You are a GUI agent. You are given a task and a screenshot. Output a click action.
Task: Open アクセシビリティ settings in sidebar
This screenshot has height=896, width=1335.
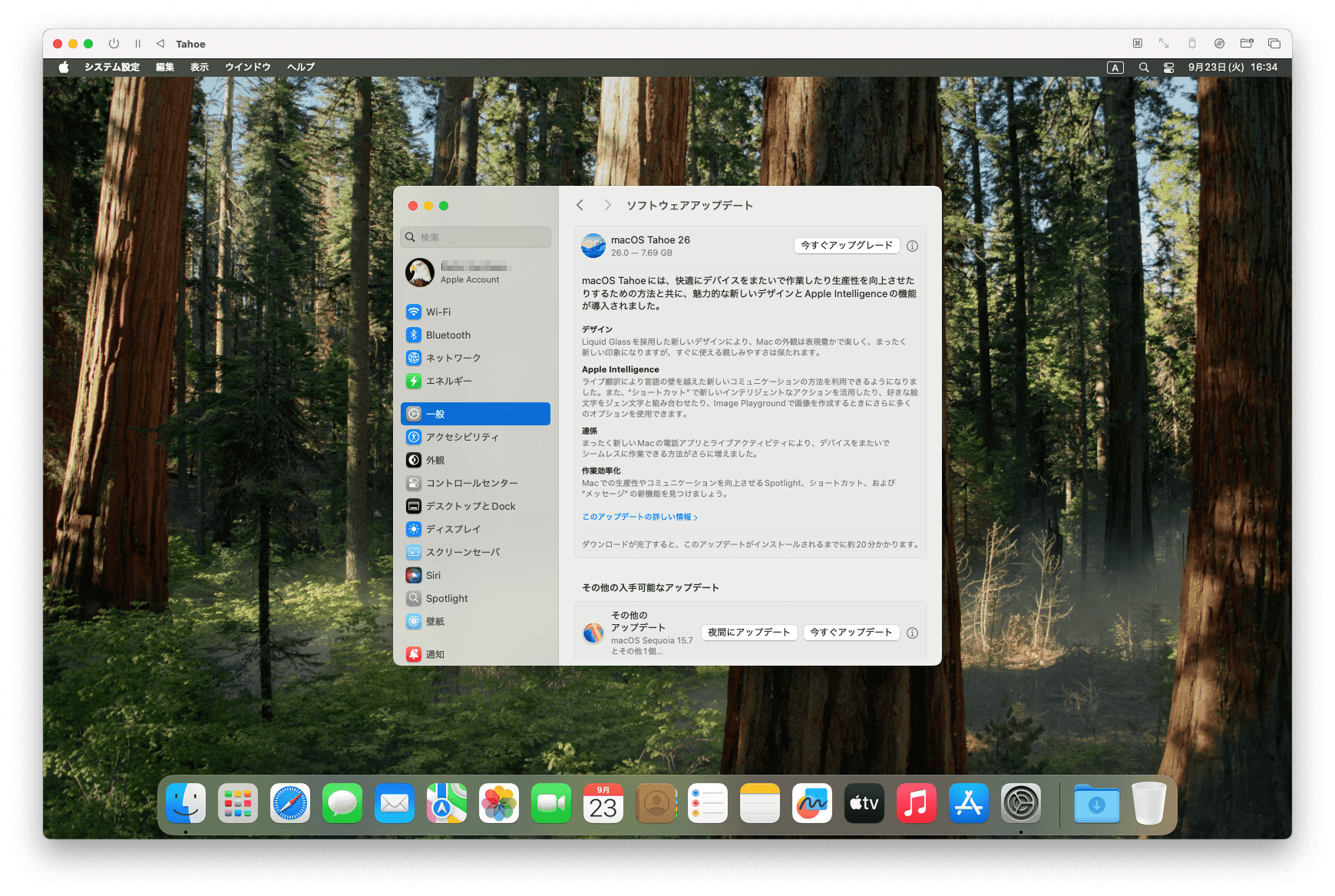tap(475, 437)
